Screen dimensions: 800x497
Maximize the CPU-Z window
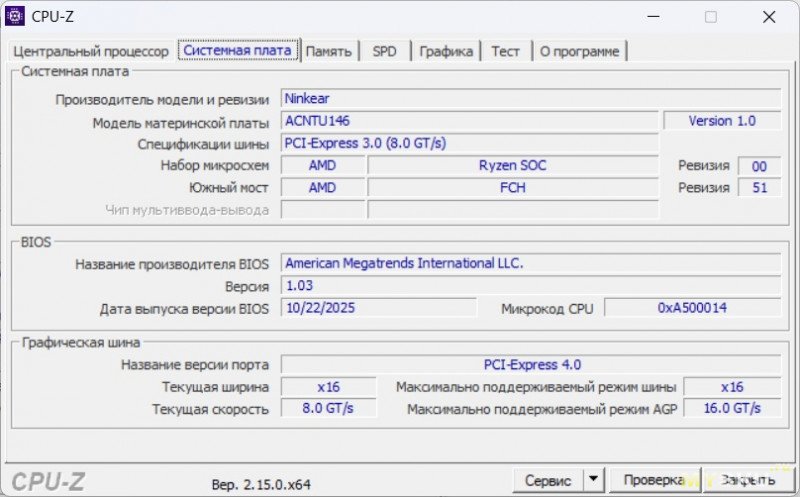[710, 16]
